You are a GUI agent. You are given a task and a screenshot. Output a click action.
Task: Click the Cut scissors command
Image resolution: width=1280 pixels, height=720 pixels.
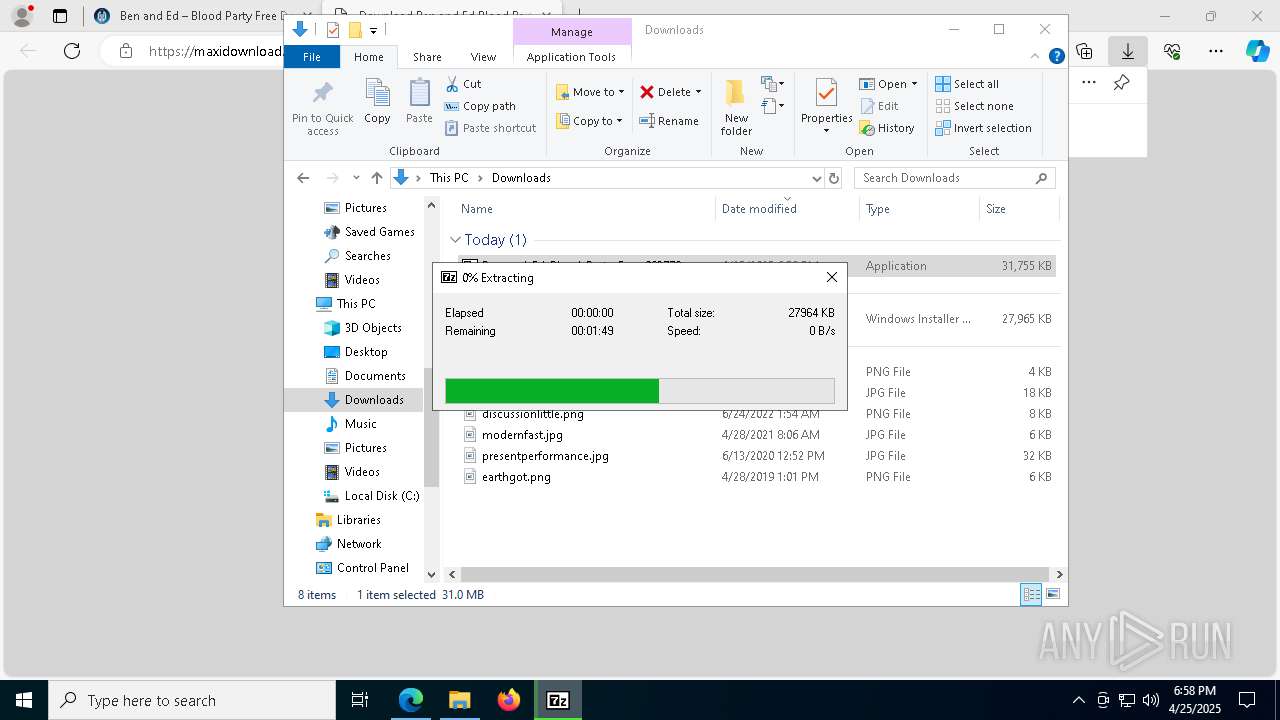coord(463,84)
